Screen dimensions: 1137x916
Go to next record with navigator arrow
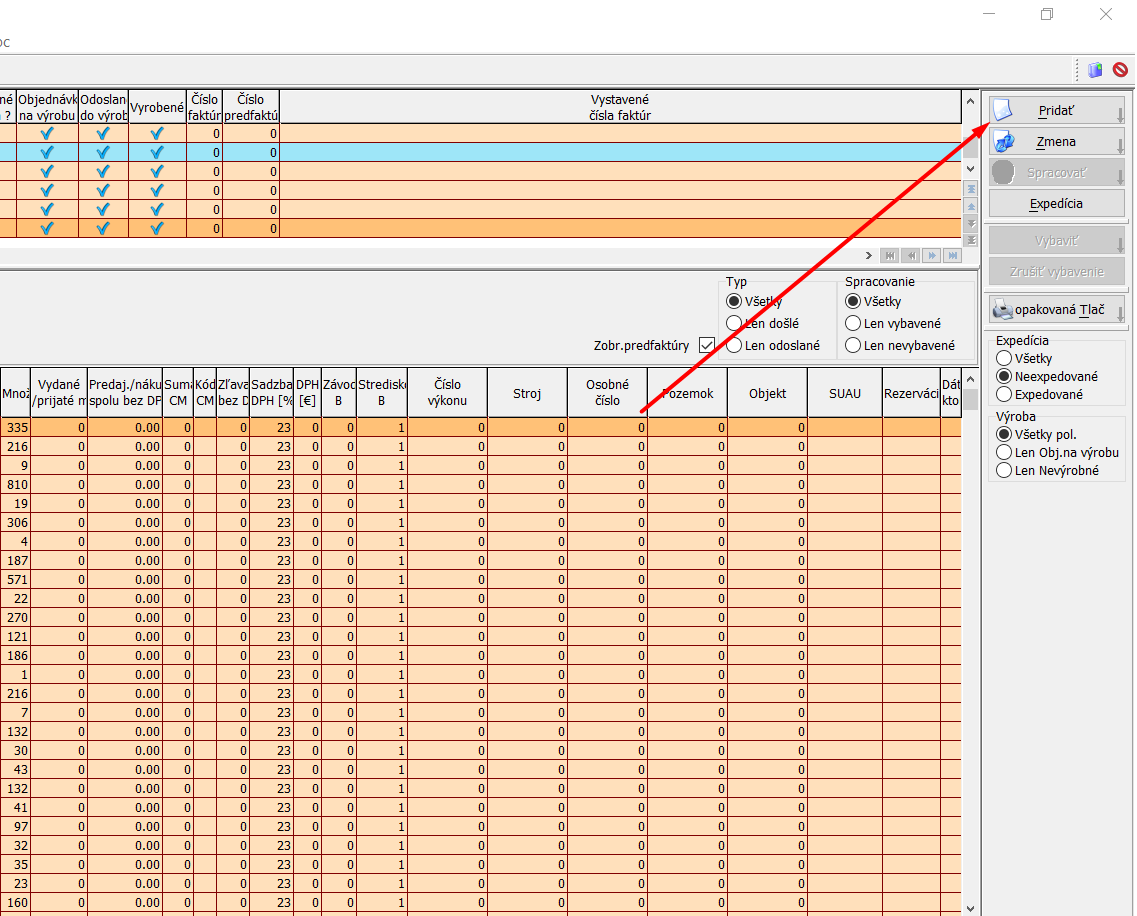point(932,256)
